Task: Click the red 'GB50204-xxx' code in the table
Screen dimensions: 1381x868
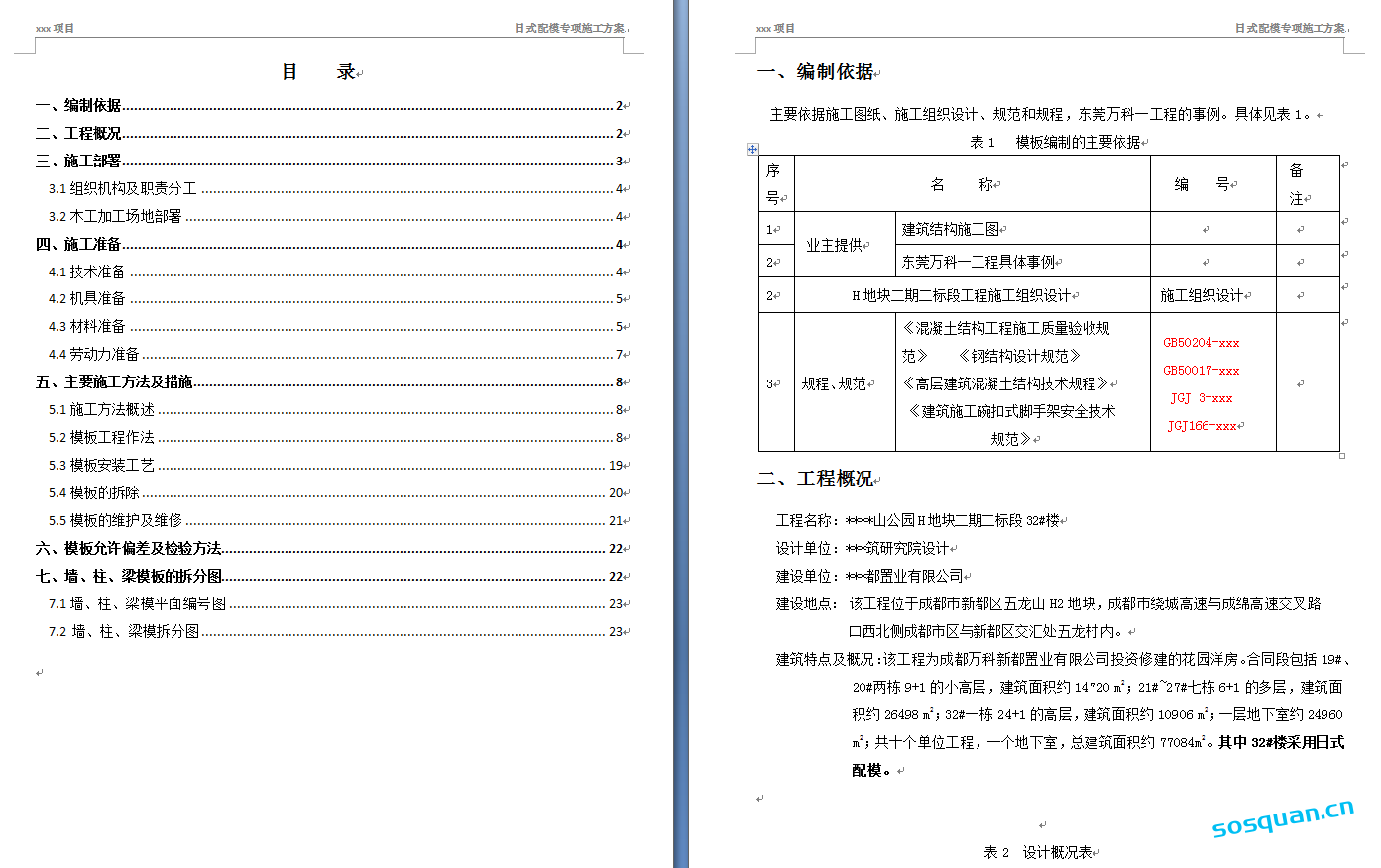Action: point(1201,343)
